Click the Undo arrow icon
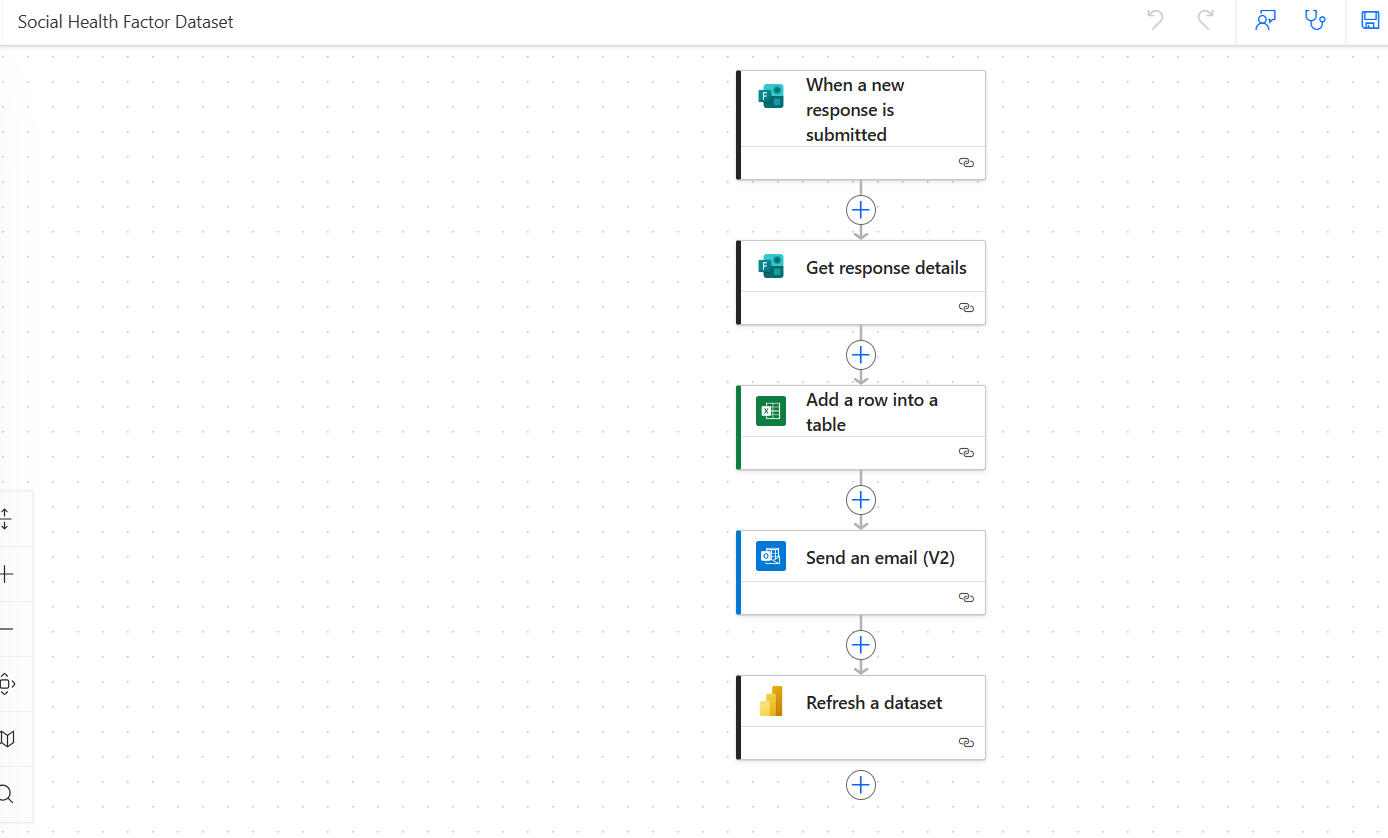Viewport: 1388px width, 838px height. coord(1155,20)
